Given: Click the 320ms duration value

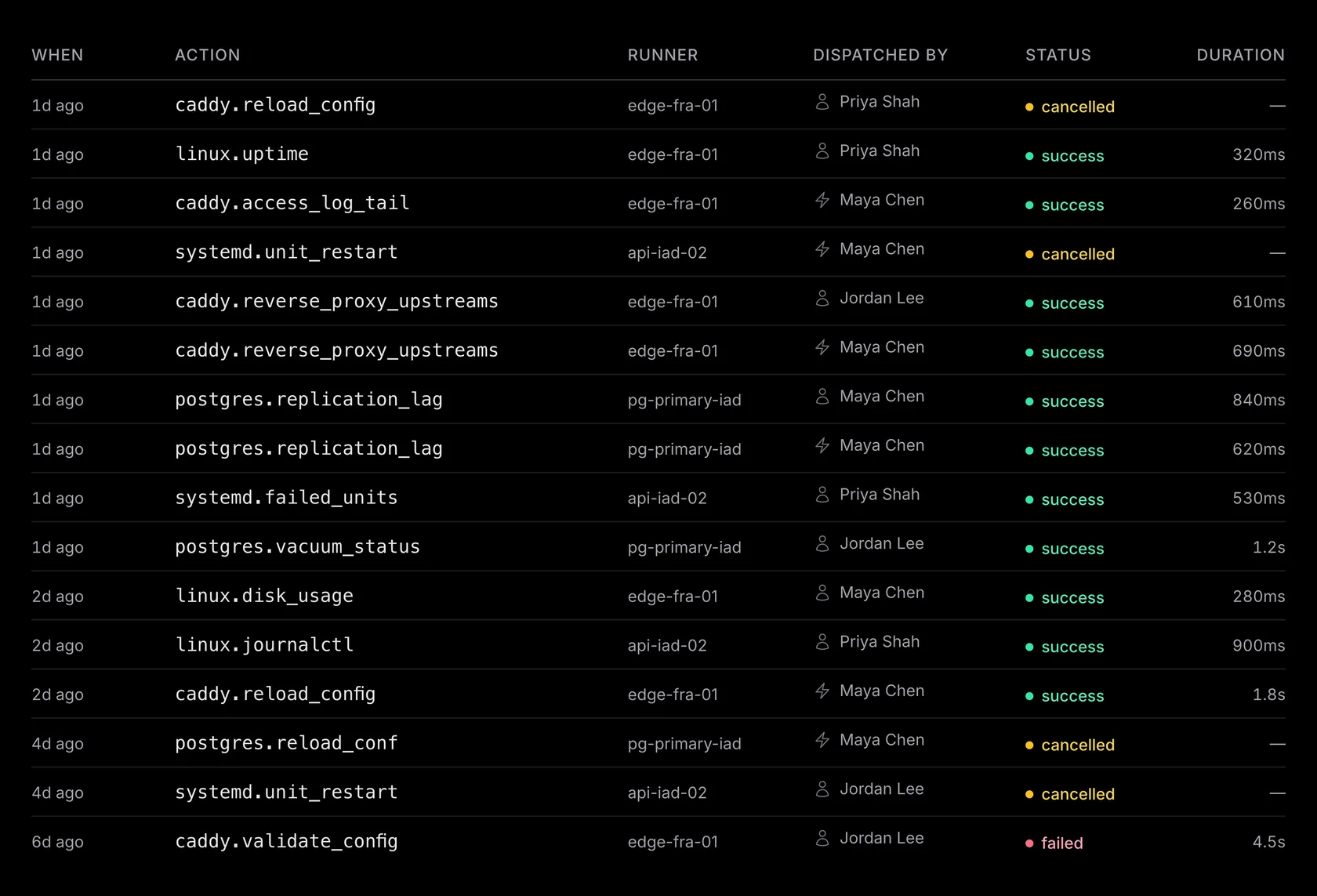Looking at the screenshot, I should click(x=1259, y=154).
